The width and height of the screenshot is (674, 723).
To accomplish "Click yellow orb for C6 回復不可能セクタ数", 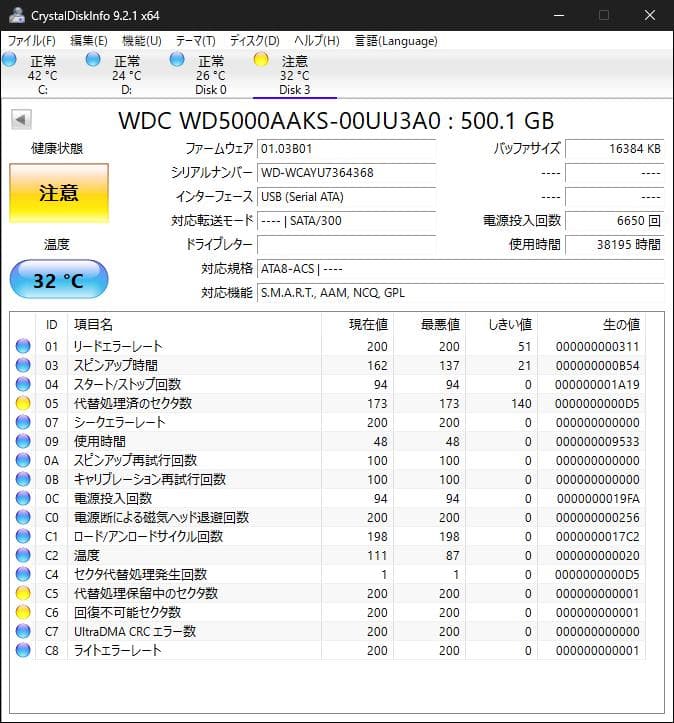I will (23, 612).
